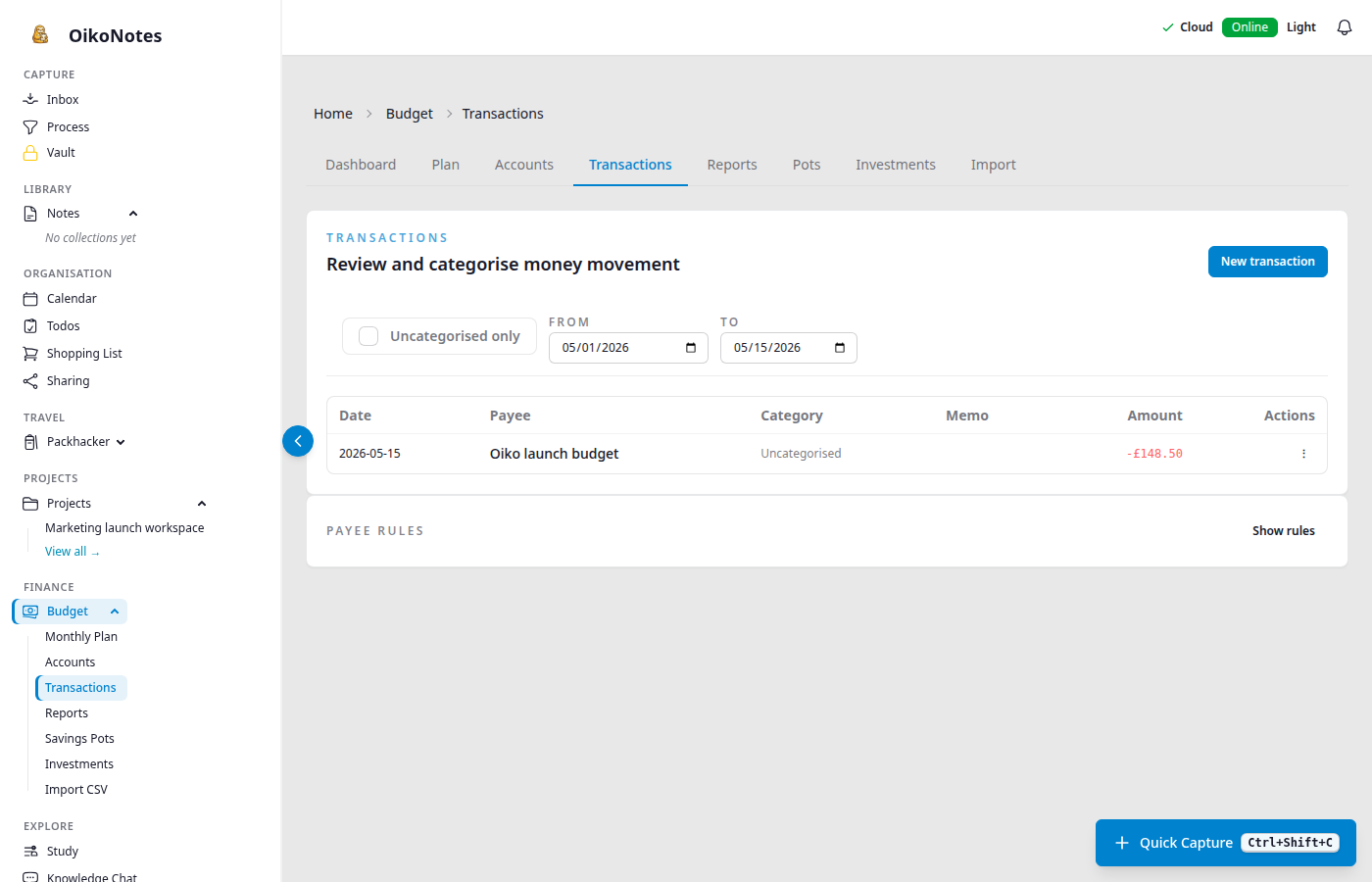Click the Study icon
Screen dimensions: 1372x882
[x=30, y=852]
